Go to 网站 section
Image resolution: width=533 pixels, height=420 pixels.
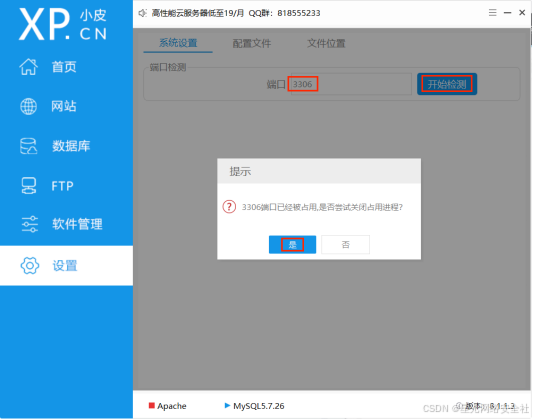click(x=64, y=106)
